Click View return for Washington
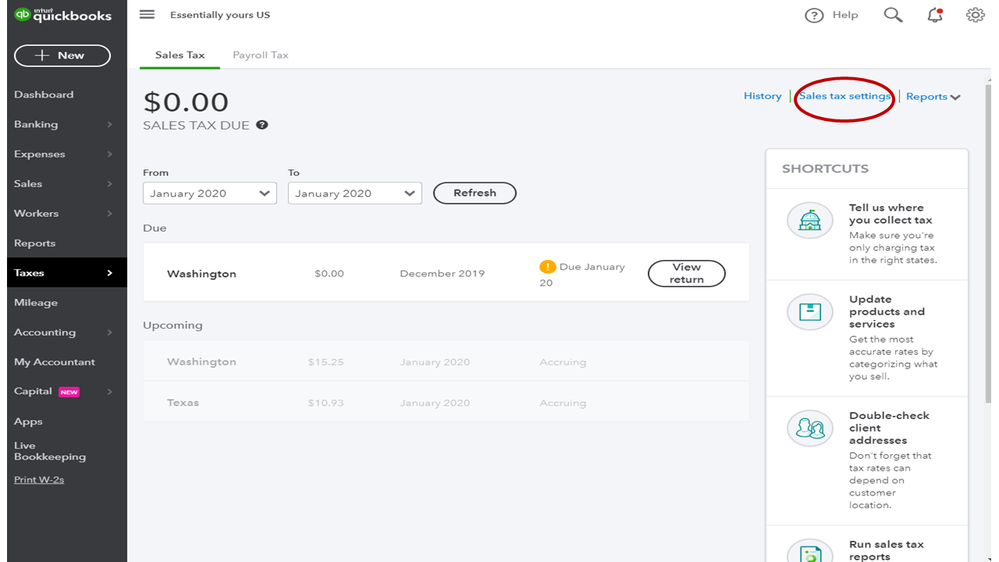 (x=686, y=273)
